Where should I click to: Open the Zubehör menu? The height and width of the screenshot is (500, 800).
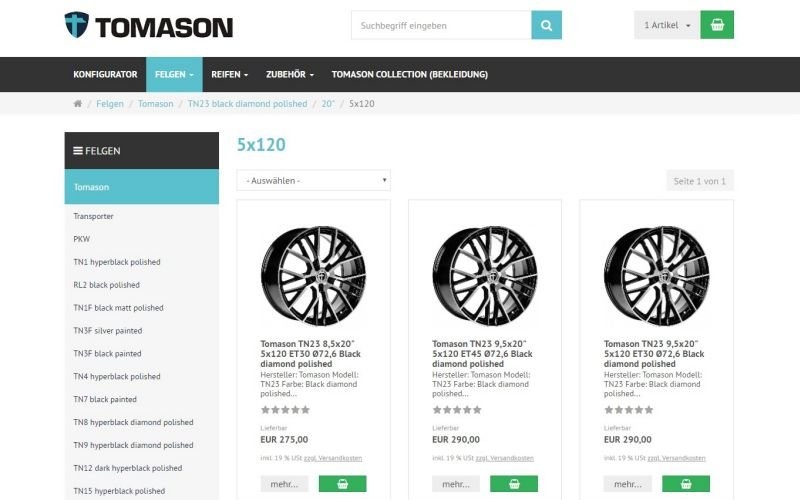(289, 75)
